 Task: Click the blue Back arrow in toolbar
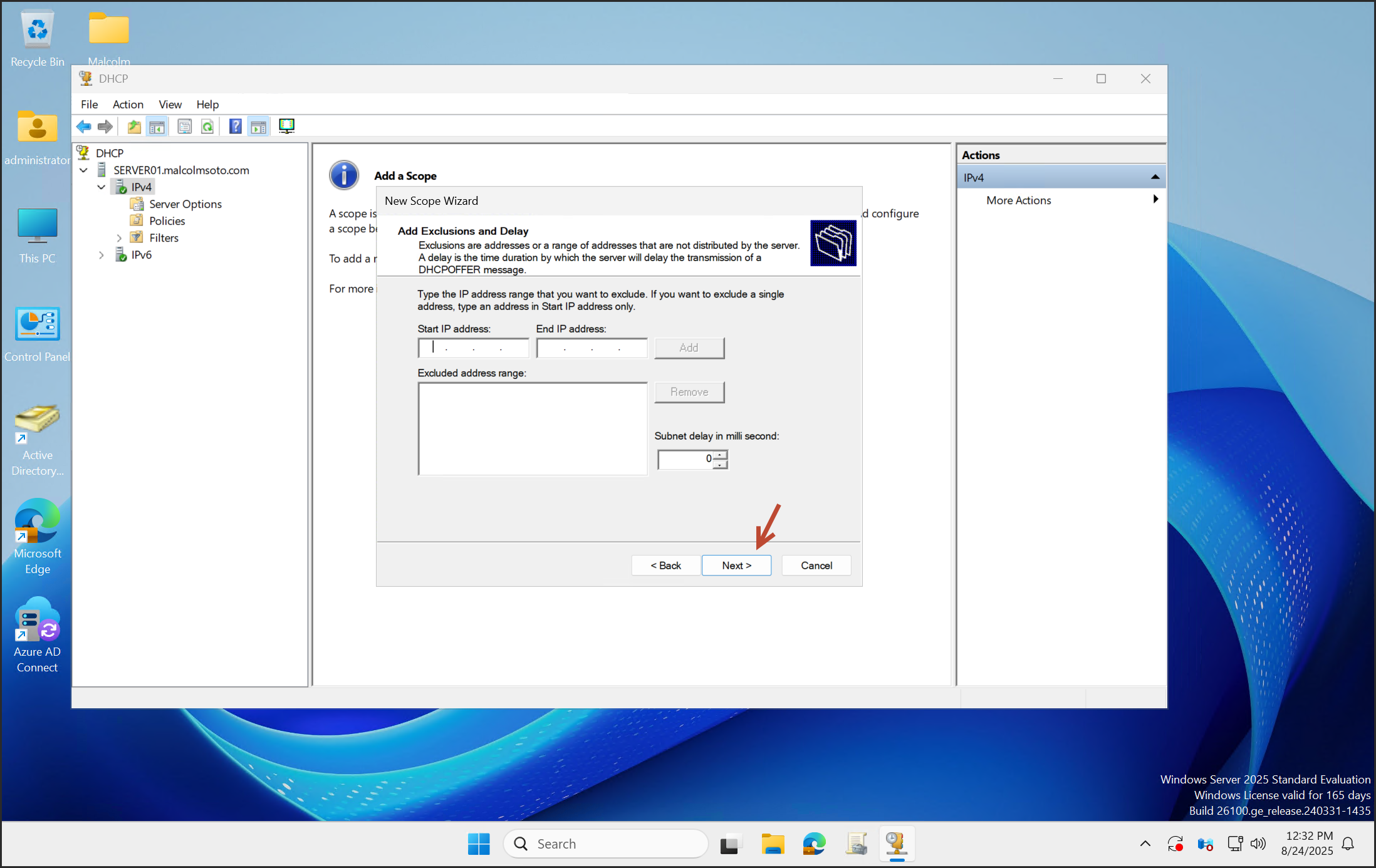click(x=83, y=127)
